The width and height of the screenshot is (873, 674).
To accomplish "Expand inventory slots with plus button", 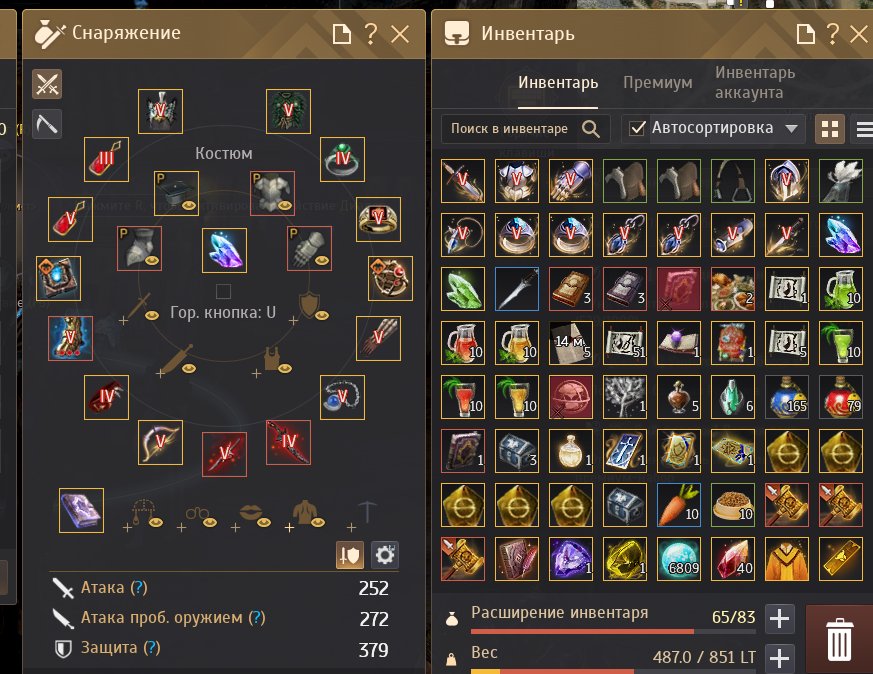I will point(779,619).
